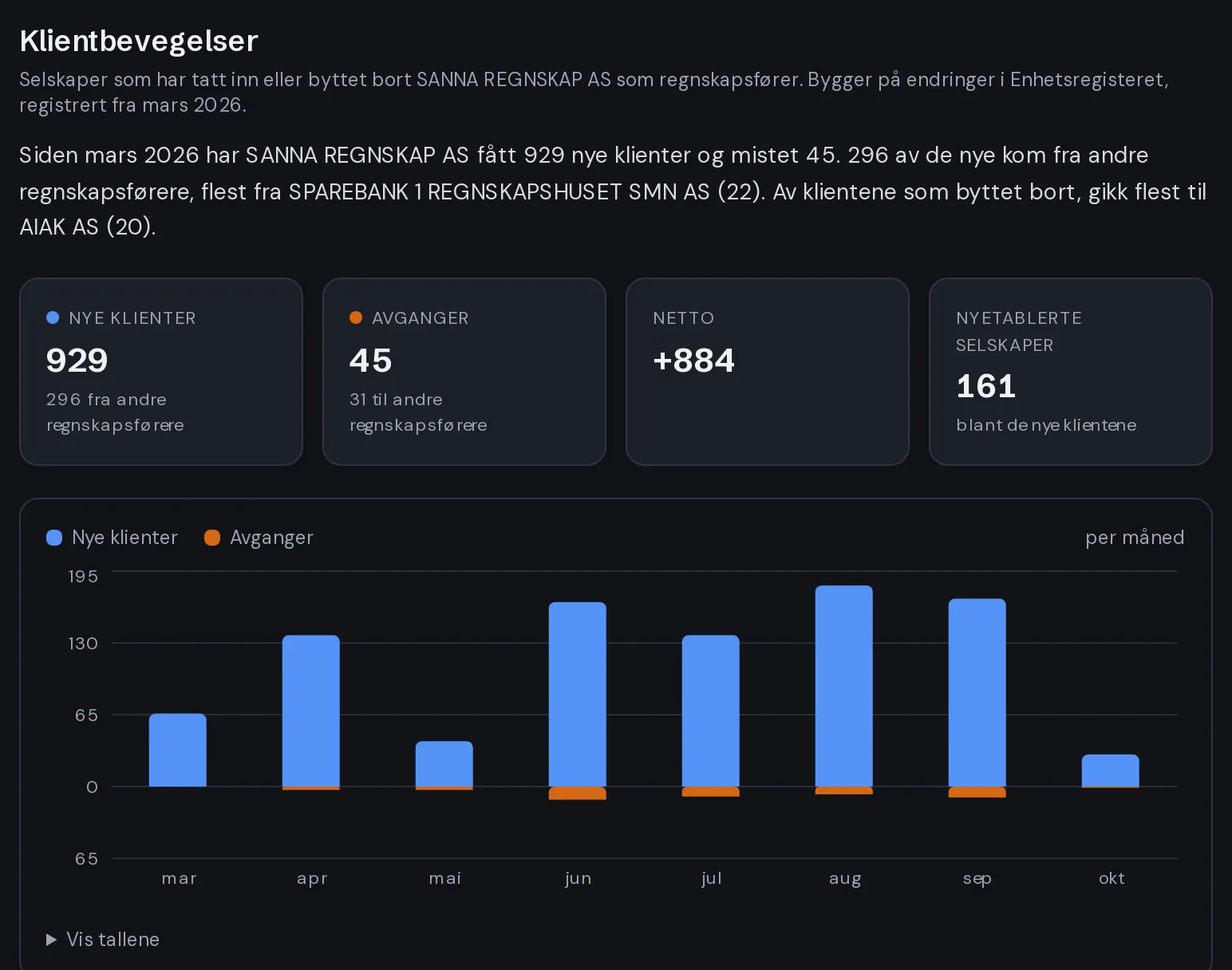Expand the 'Vis tallene' disclosure triangle
The width and height of the screenshot is (1232, 970).
pos(52,940)
